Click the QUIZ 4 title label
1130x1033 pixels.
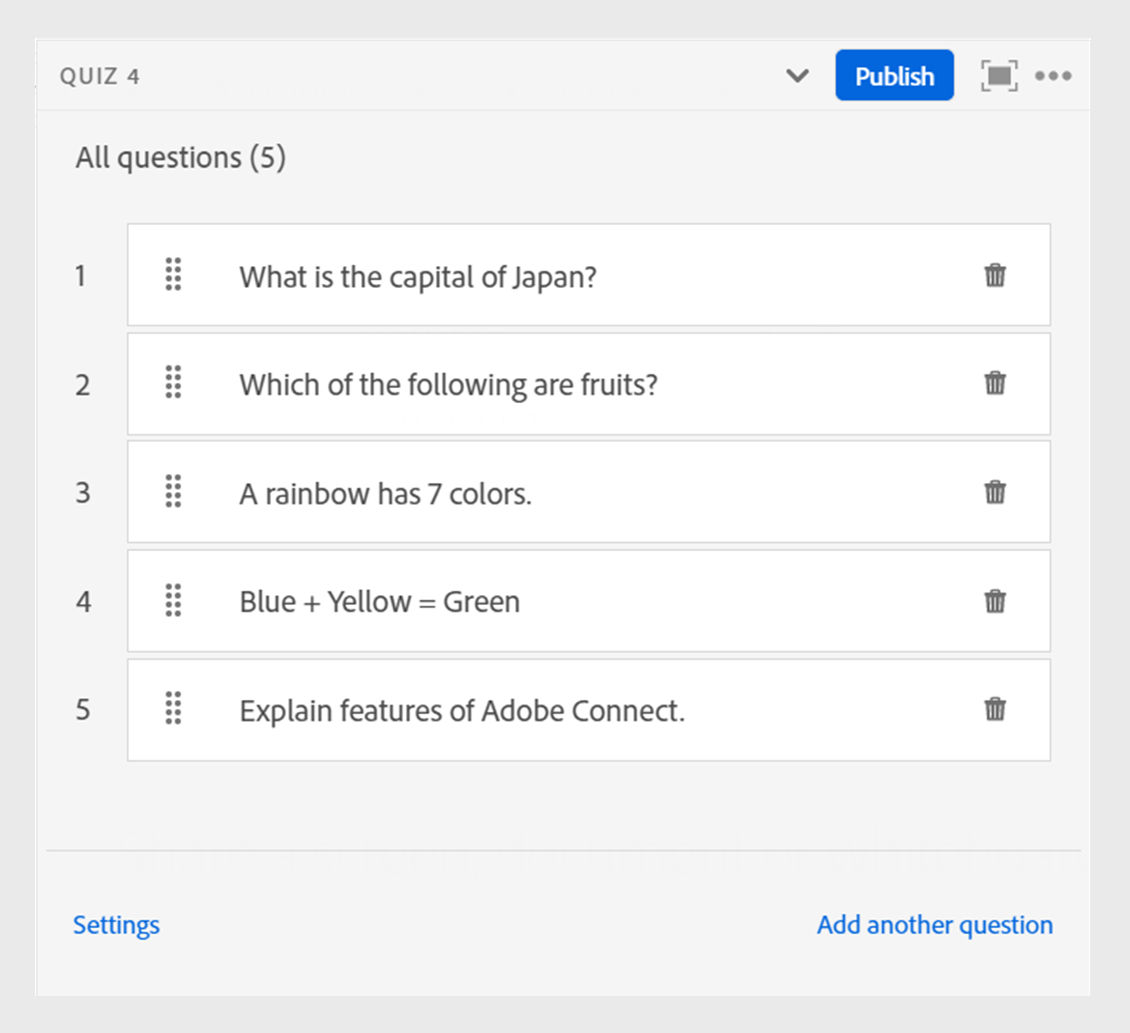pos(100,75)
